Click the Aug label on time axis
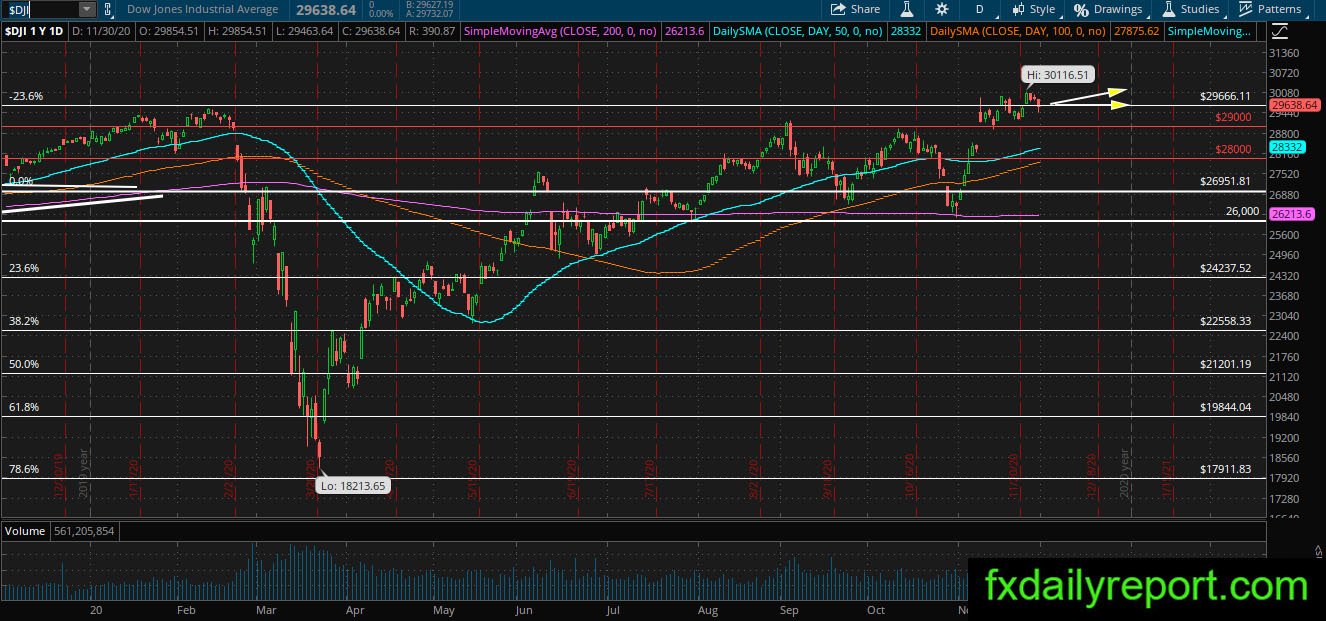 click(x=708, y=609)
